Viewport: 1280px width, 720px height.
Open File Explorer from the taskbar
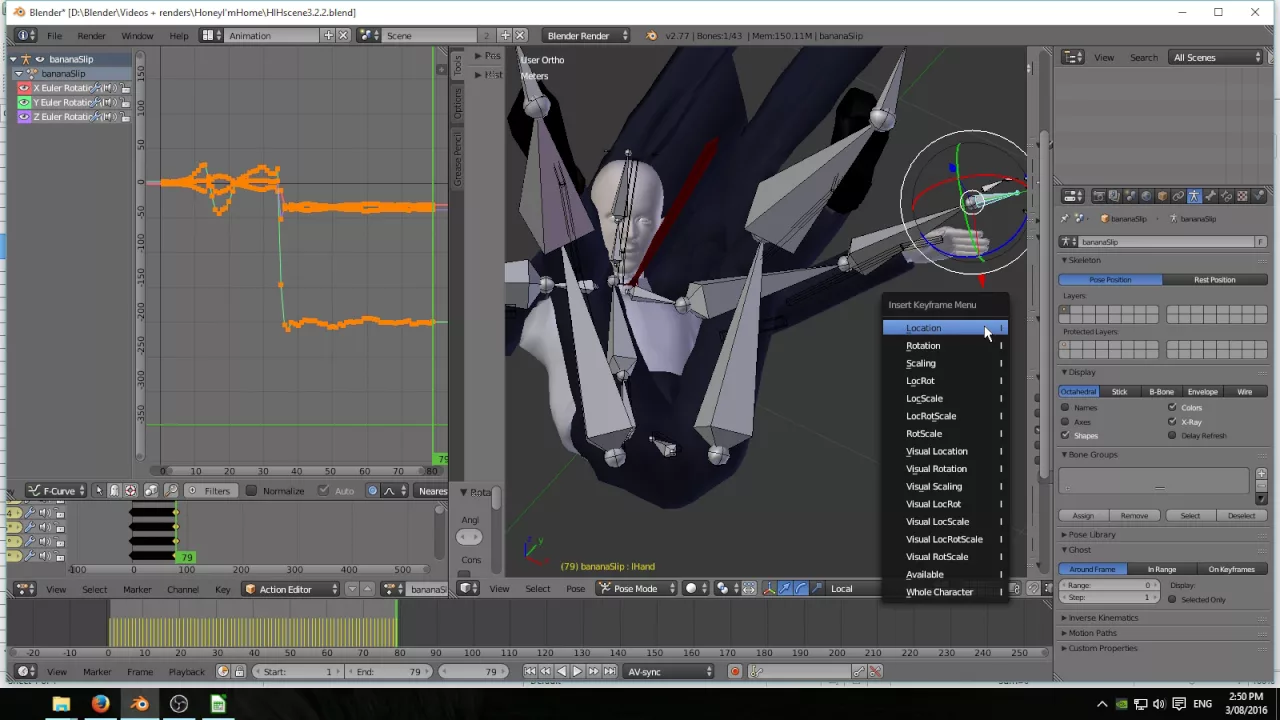coord(61,704)
